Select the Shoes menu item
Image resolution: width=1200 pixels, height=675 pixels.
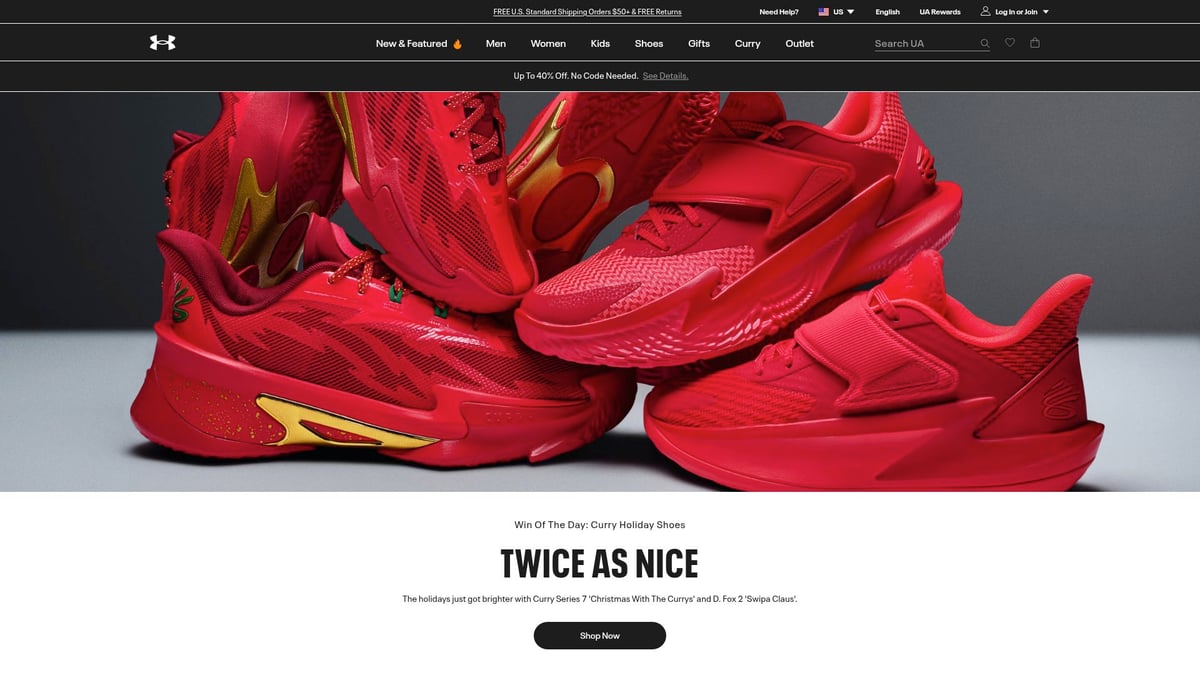[649, 44]
